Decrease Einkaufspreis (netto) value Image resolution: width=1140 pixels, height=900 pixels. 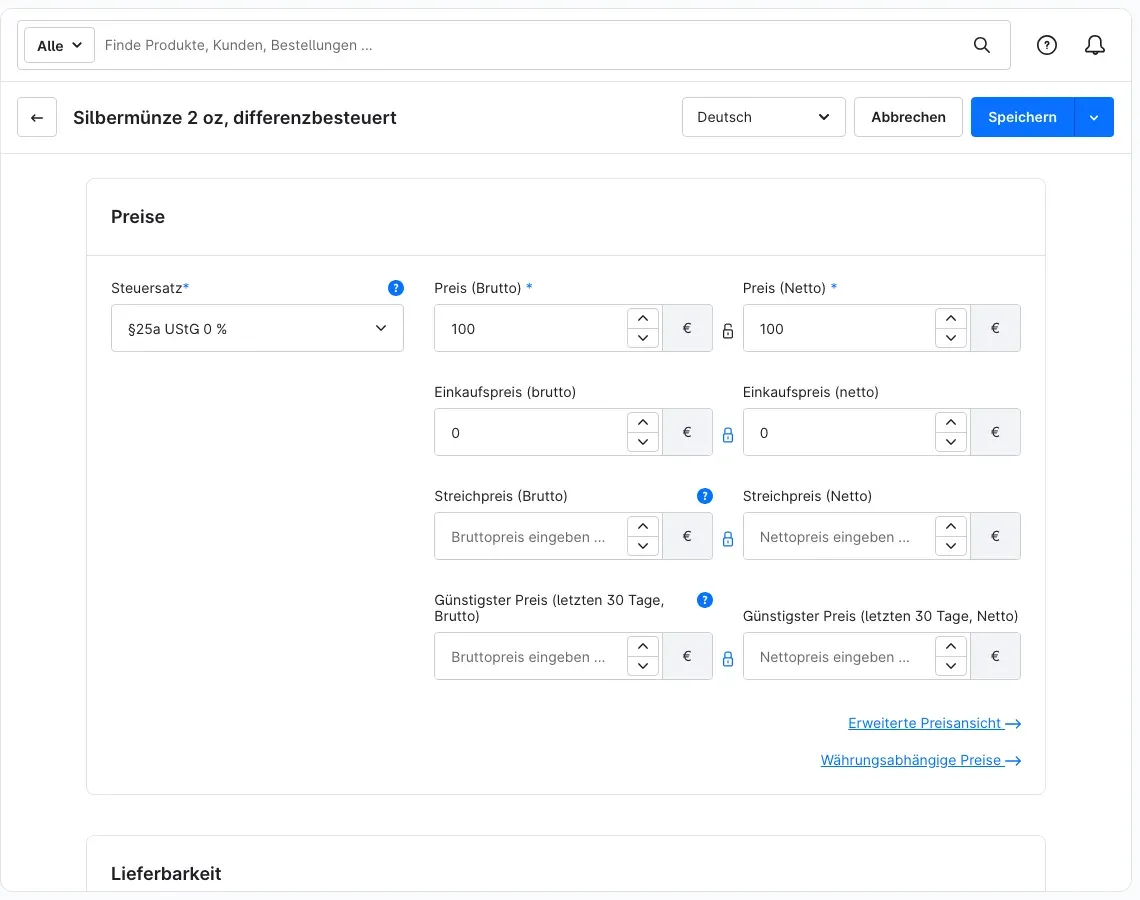point(951,442)
